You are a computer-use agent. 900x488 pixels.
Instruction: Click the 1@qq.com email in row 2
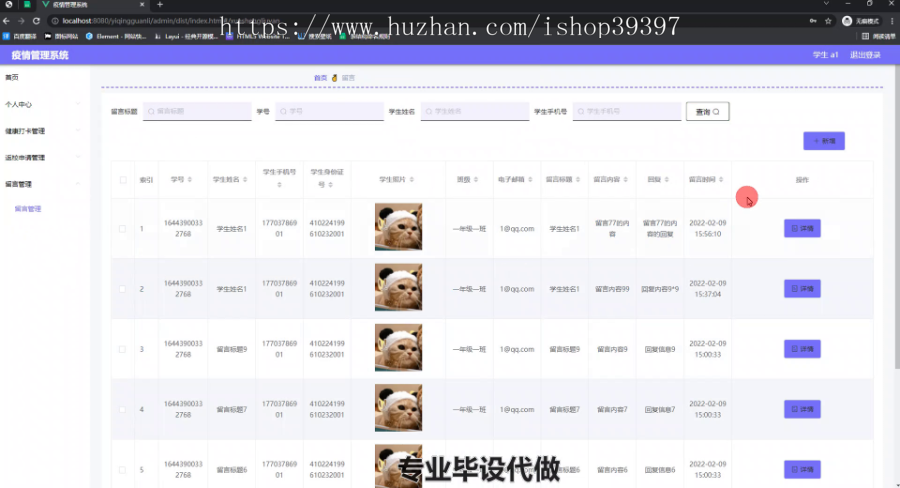pyautogui.click(x=517, y=289)
